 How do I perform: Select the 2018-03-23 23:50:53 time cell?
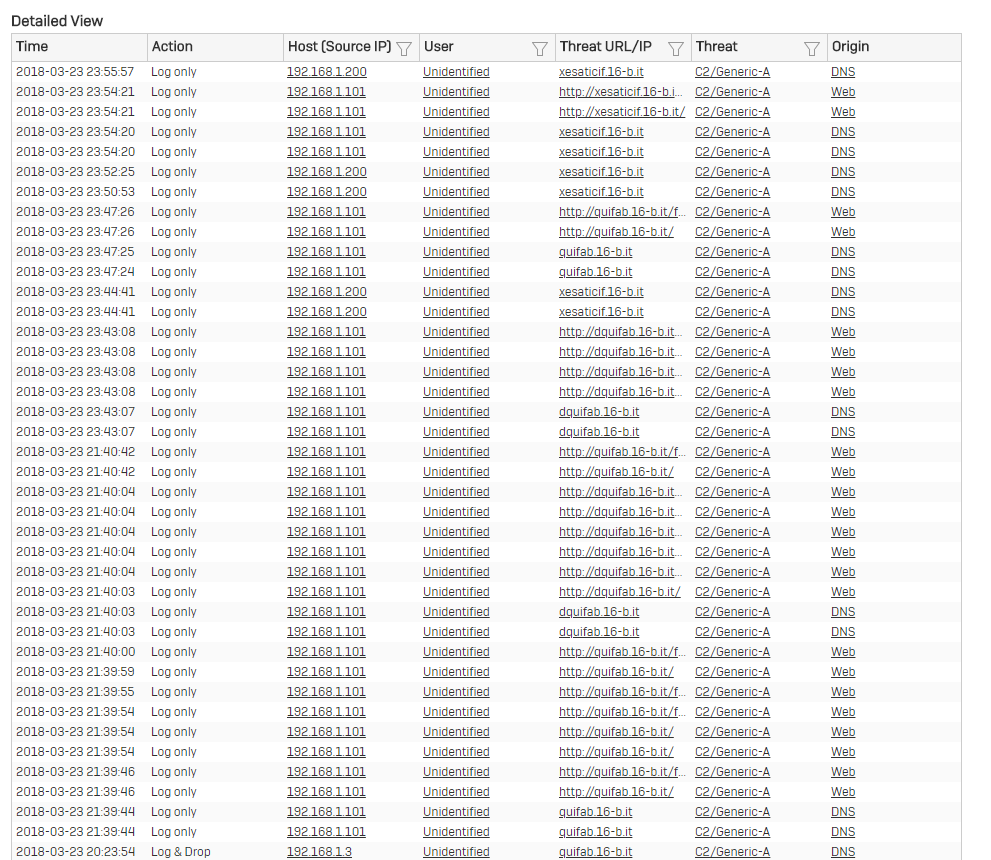(x=75, y=192)
